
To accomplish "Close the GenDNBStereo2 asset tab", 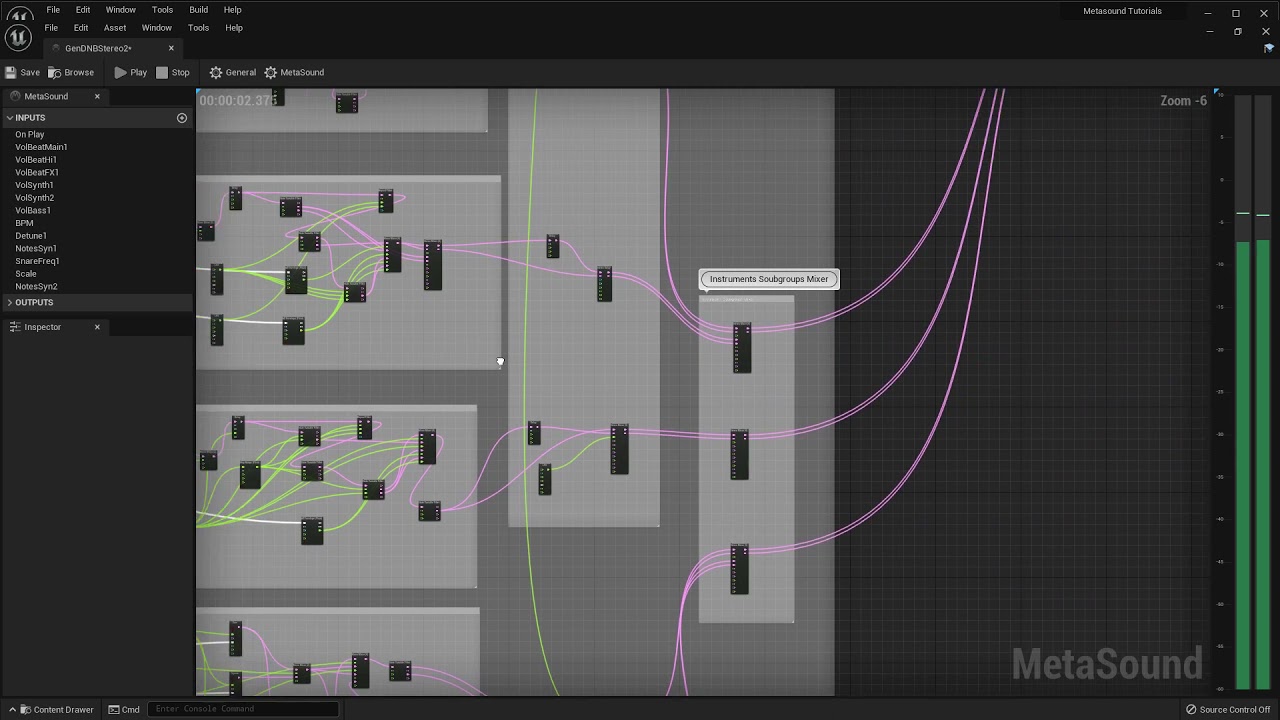I will point(171,48).
